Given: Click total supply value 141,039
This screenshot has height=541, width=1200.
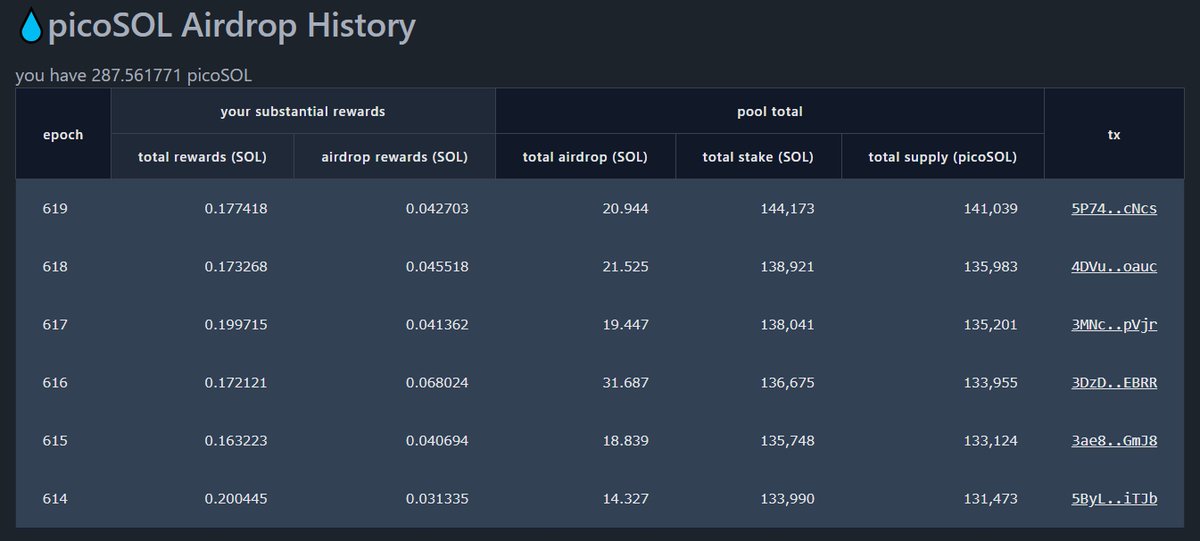Looking at the screenshot, I should [x=990, y=209].
